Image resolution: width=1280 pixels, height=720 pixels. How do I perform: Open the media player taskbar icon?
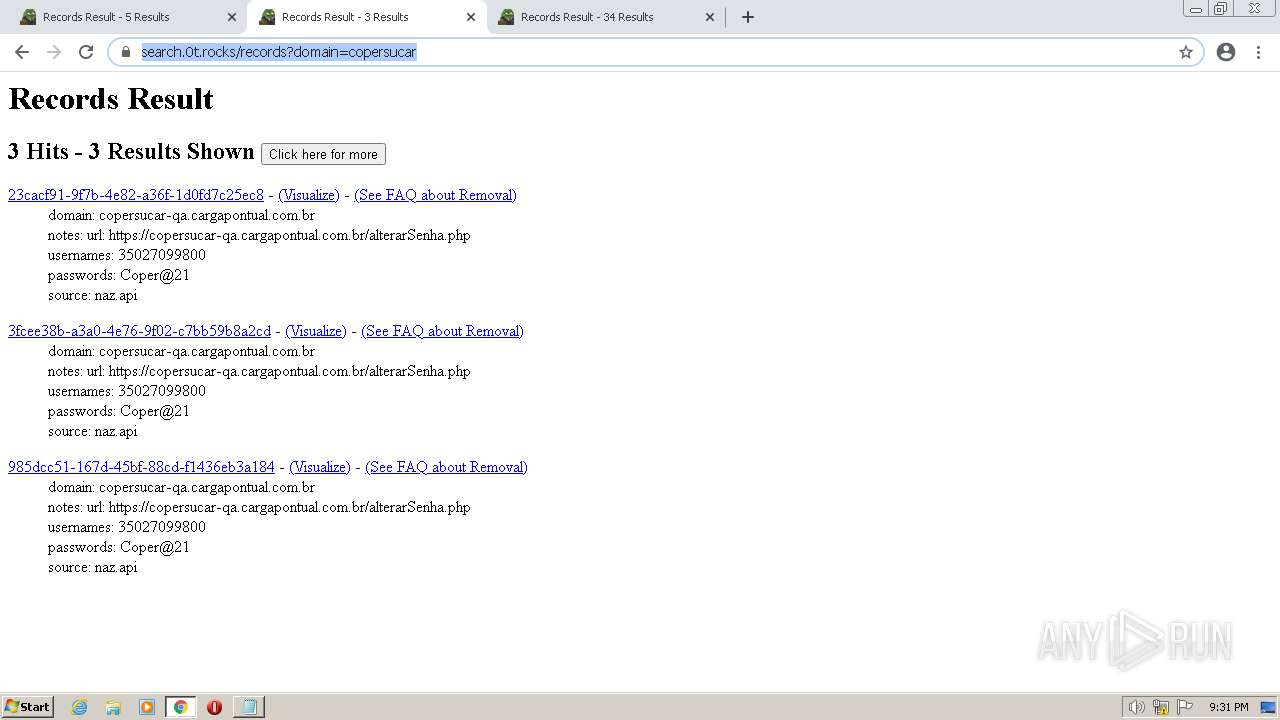(x=147, y=707)
